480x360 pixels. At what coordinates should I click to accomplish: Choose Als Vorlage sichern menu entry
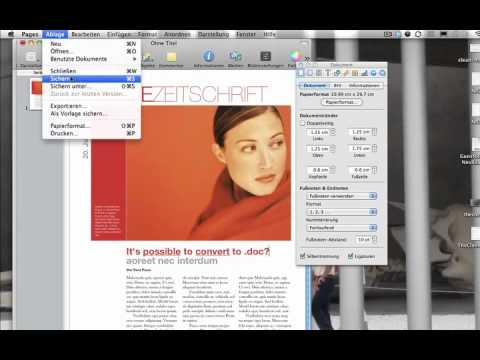(91, 114)
